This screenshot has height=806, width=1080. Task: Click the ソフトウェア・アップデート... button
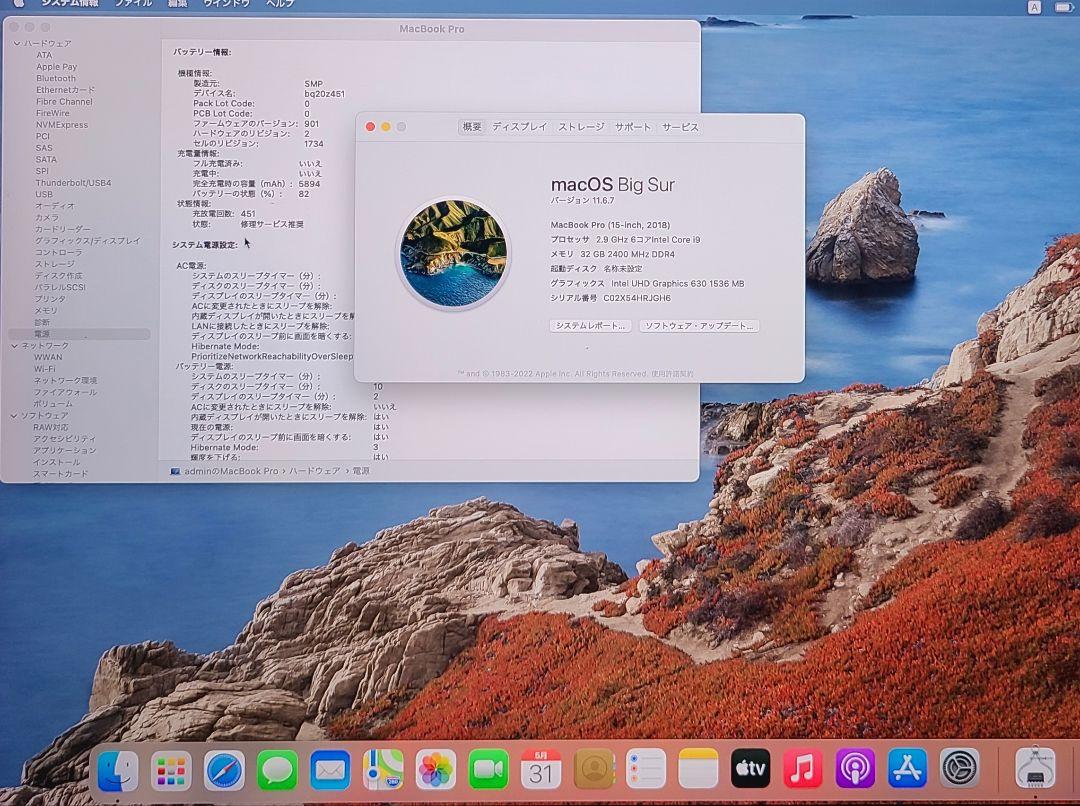pyautogui.click(x=699, y=326)
